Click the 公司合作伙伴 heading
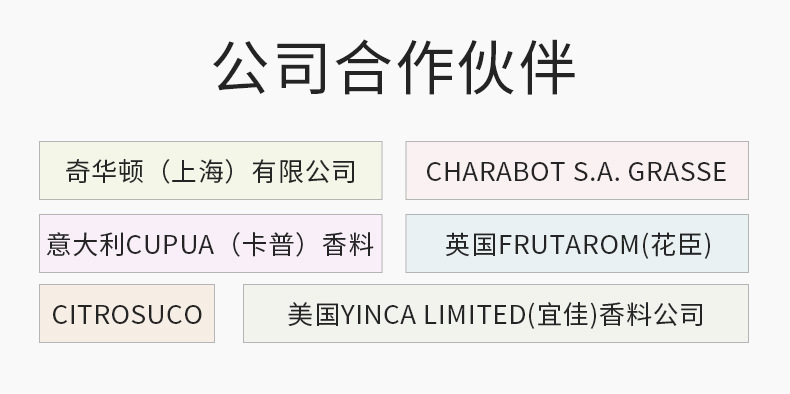Screen dimensions: 790x394 tap(394, 67)
